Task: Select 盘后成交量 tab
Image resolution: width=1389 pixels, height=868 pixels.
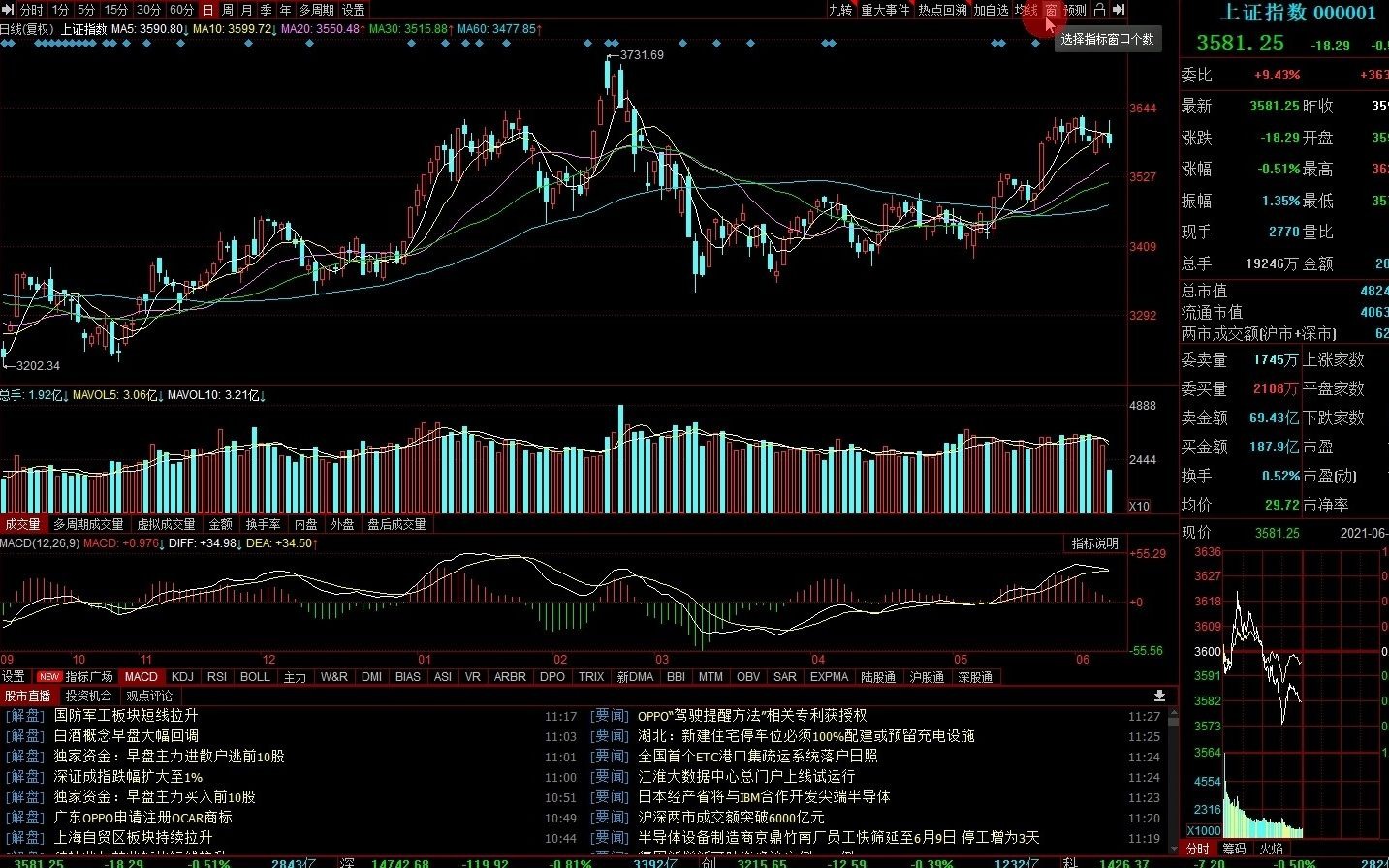Action: (x=396, y=524)
